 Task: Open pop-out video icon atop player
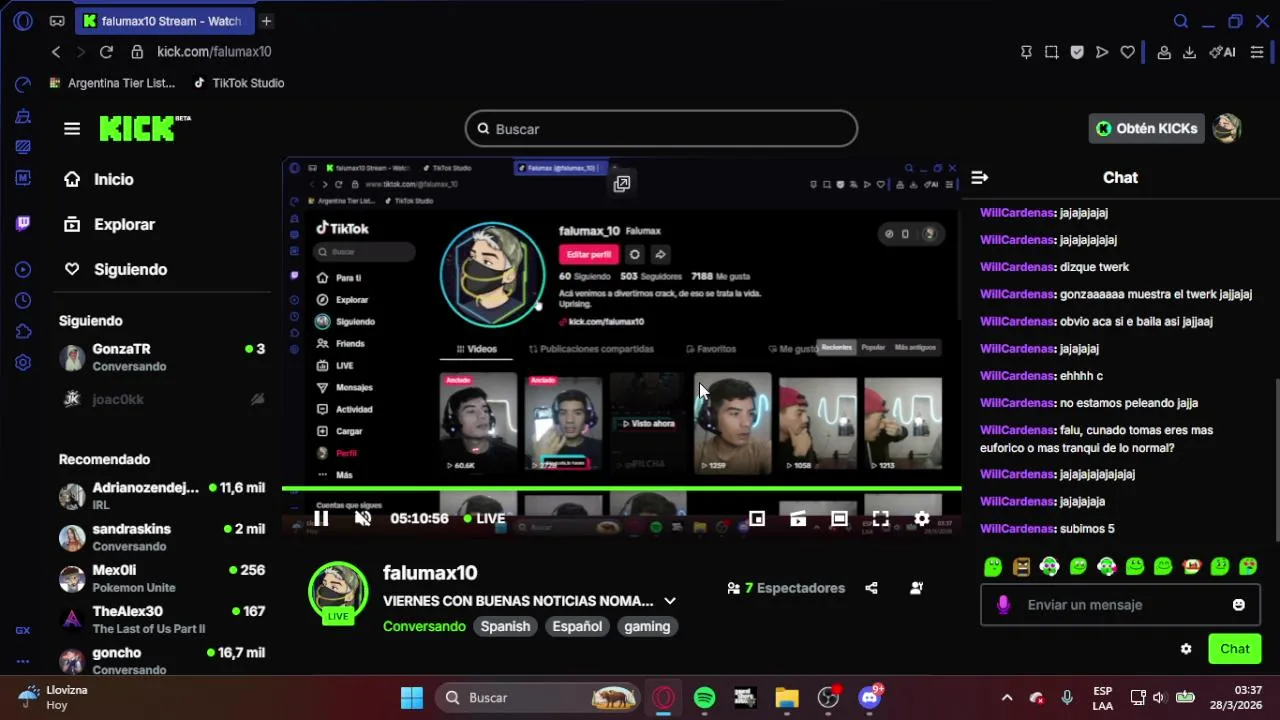(x=622, y=183)
